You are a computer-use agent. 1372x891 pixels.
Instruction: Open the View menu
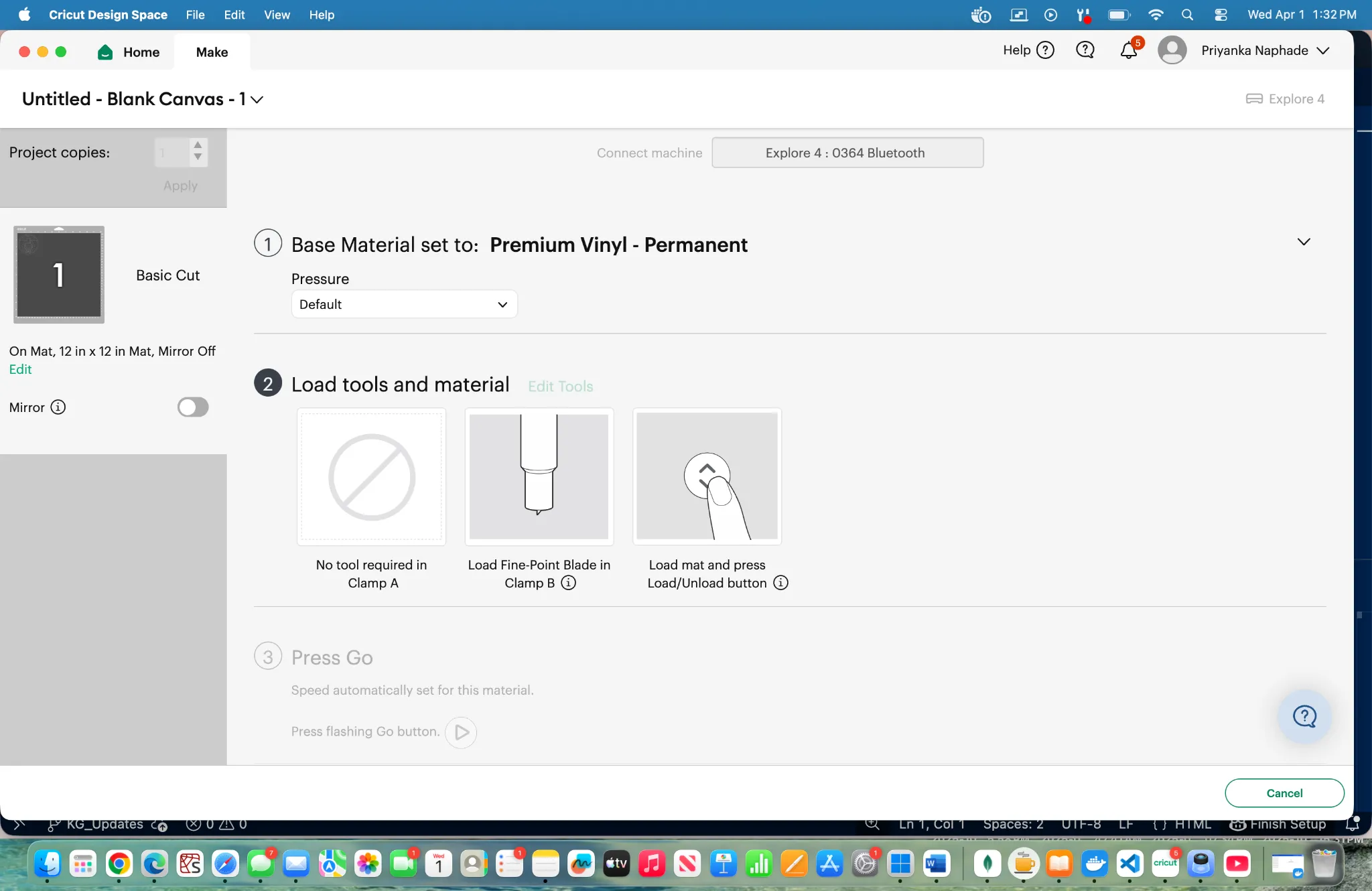(x=277, y=15)
